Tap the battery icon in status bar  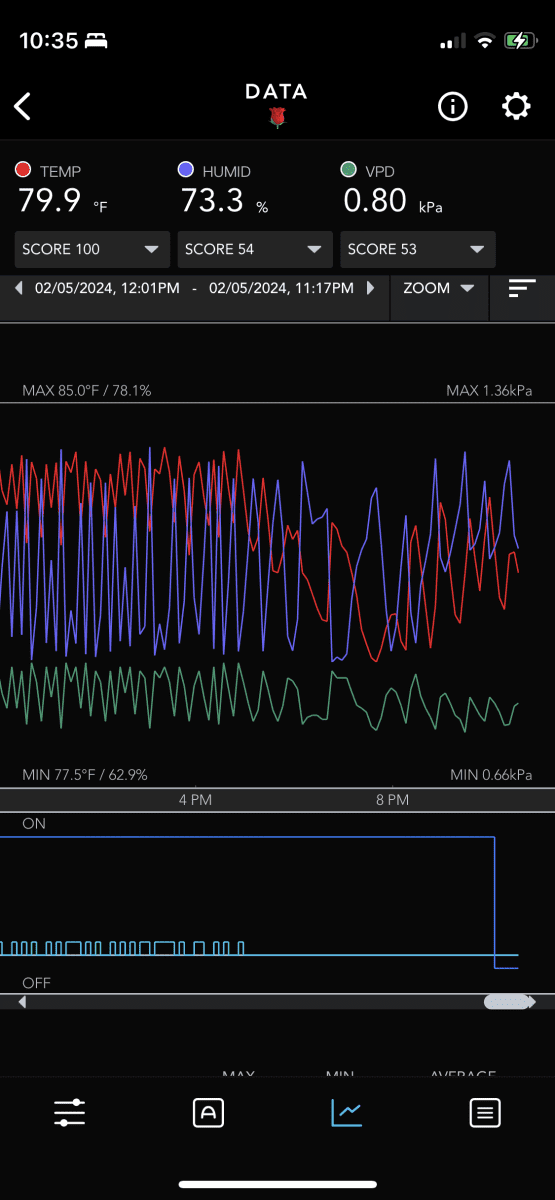click(x=520, y=41)
